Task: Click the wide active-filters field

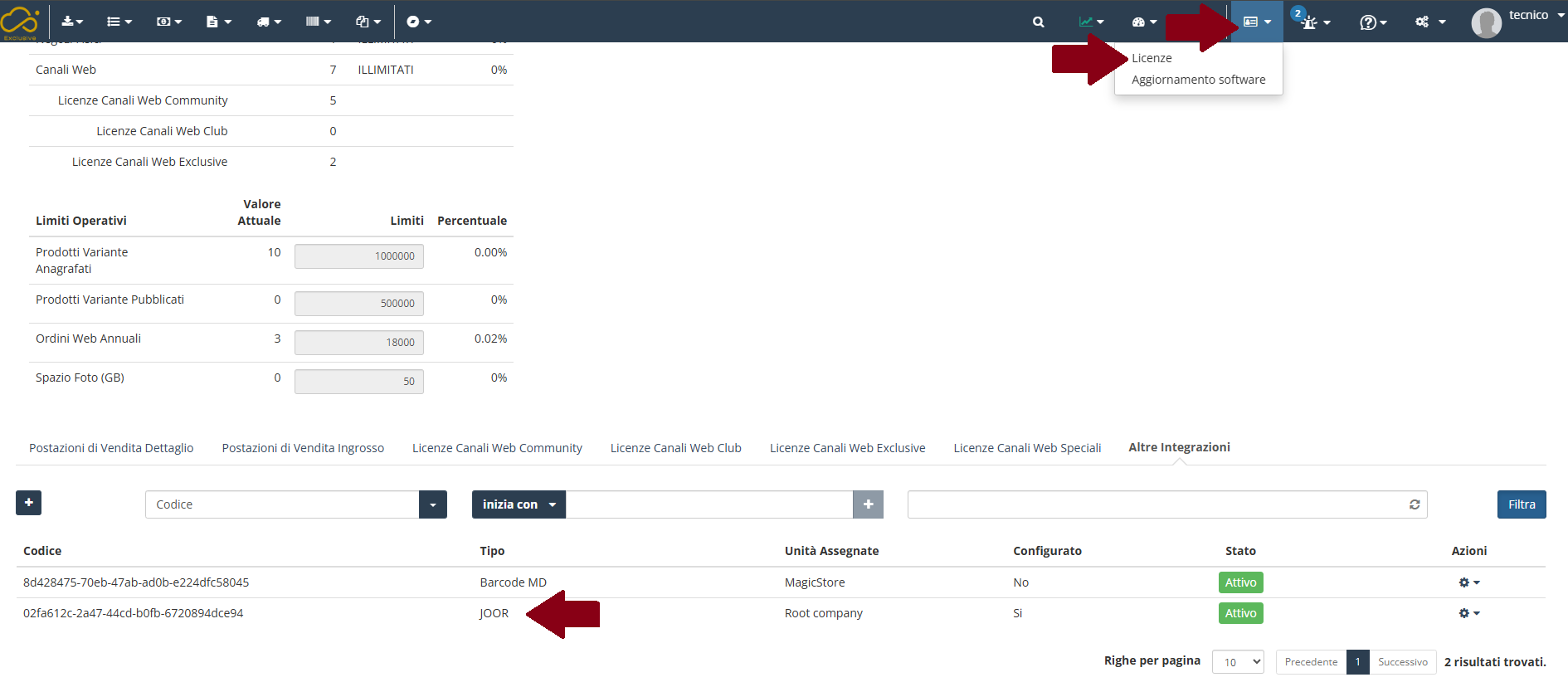Action: click(1167, 504)
